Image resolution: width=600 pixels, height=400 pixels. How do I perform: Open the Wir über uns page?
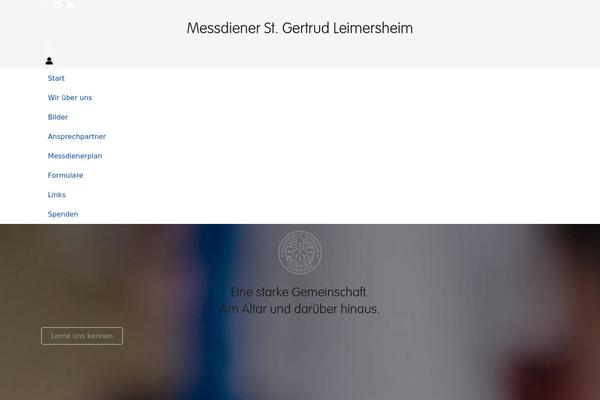point(70,98)
